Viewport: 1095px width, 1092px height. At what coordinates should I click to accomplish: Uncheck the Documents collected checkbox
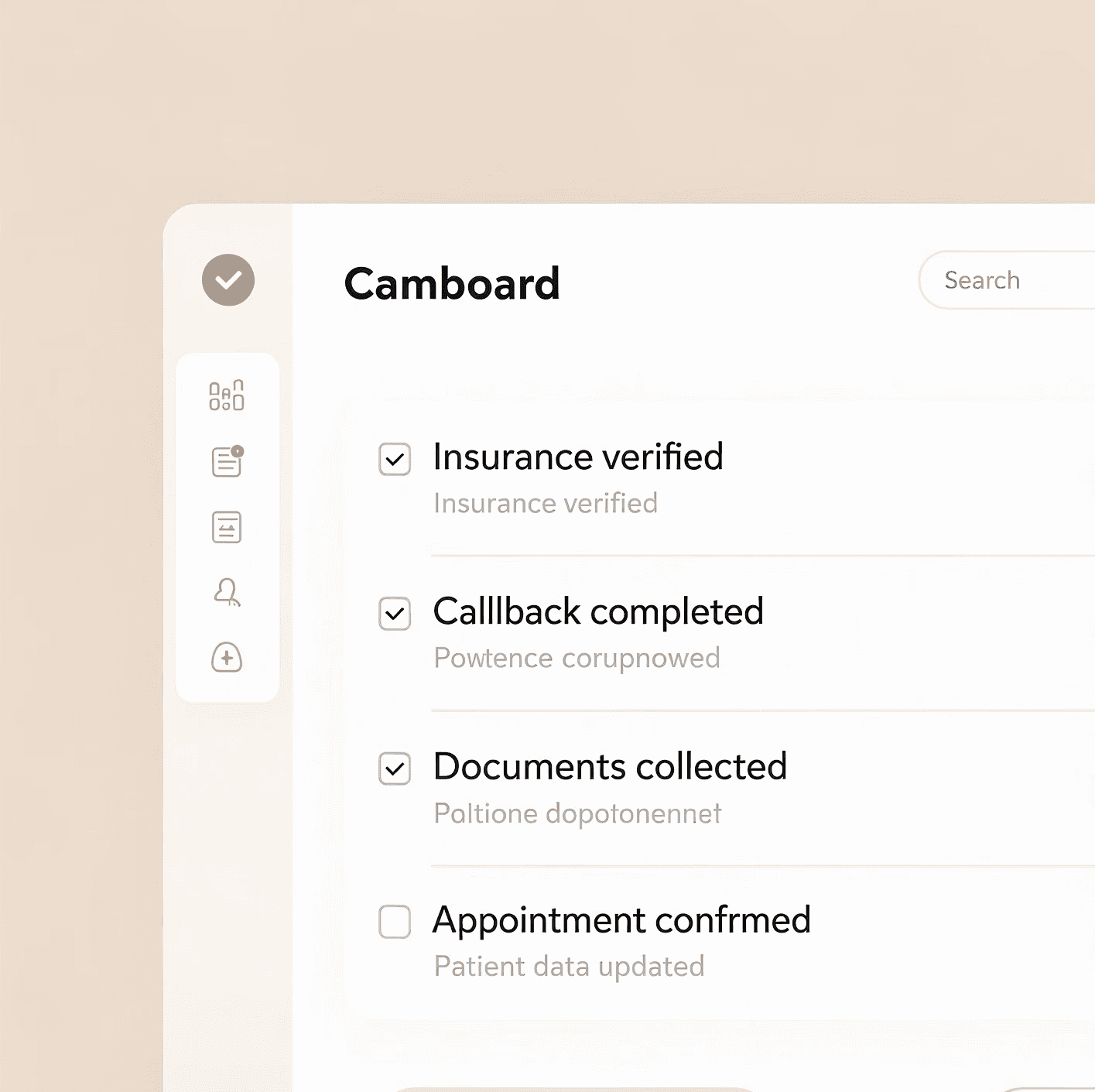tap(395, 769)
